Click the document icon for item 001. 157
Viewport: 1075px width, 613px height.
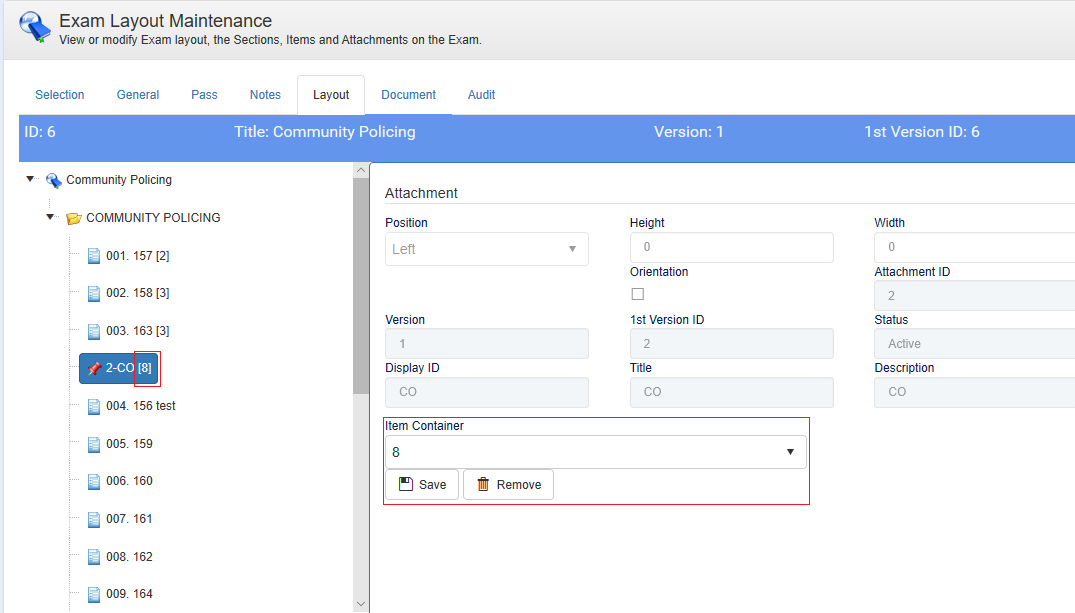pyautogui.click(x=94, y=256)
